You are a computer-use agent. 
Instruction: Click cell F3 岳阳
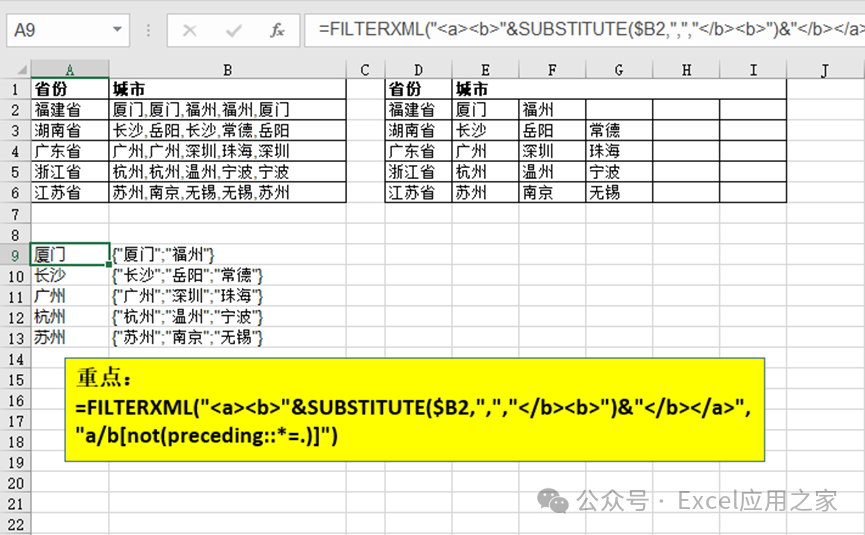point(552,131)
